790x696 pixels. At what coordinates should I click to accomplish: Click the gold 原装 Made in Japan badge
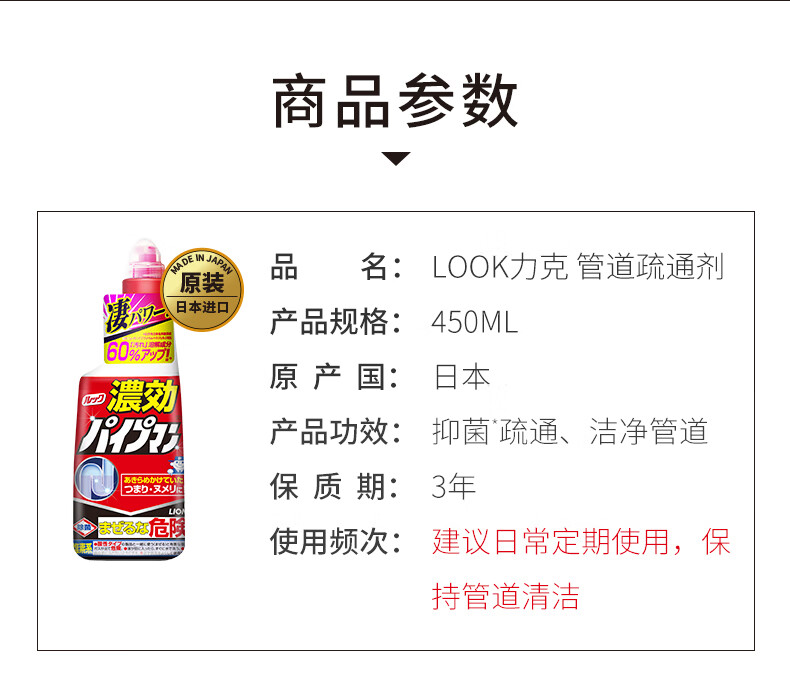tap(203, 289)
